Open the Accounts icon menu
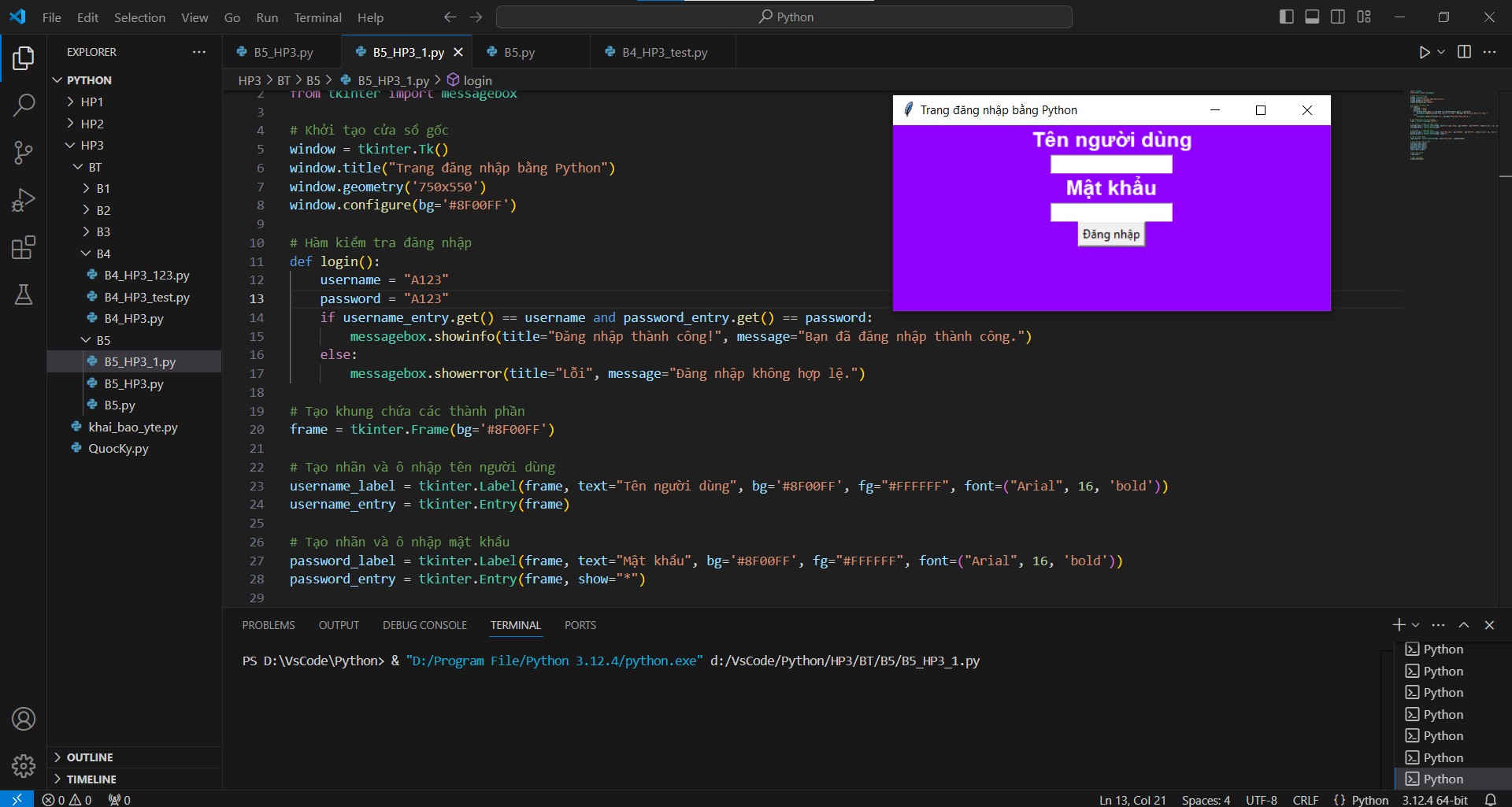This screenshot has width=1512, height=807. [x=24, y=719]
